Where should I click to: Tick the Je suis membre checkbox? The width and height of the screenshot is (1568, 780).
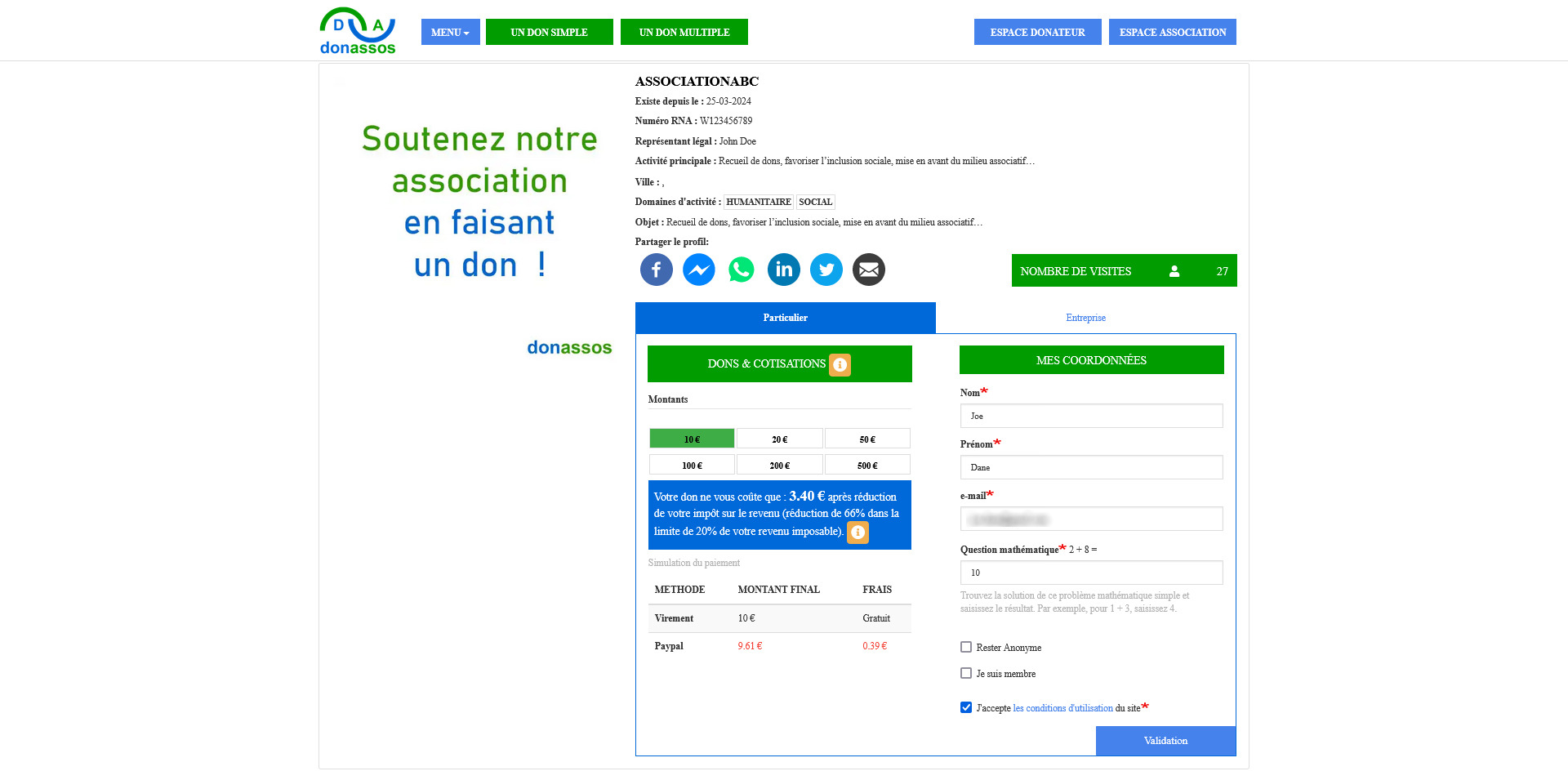[966, 673]
